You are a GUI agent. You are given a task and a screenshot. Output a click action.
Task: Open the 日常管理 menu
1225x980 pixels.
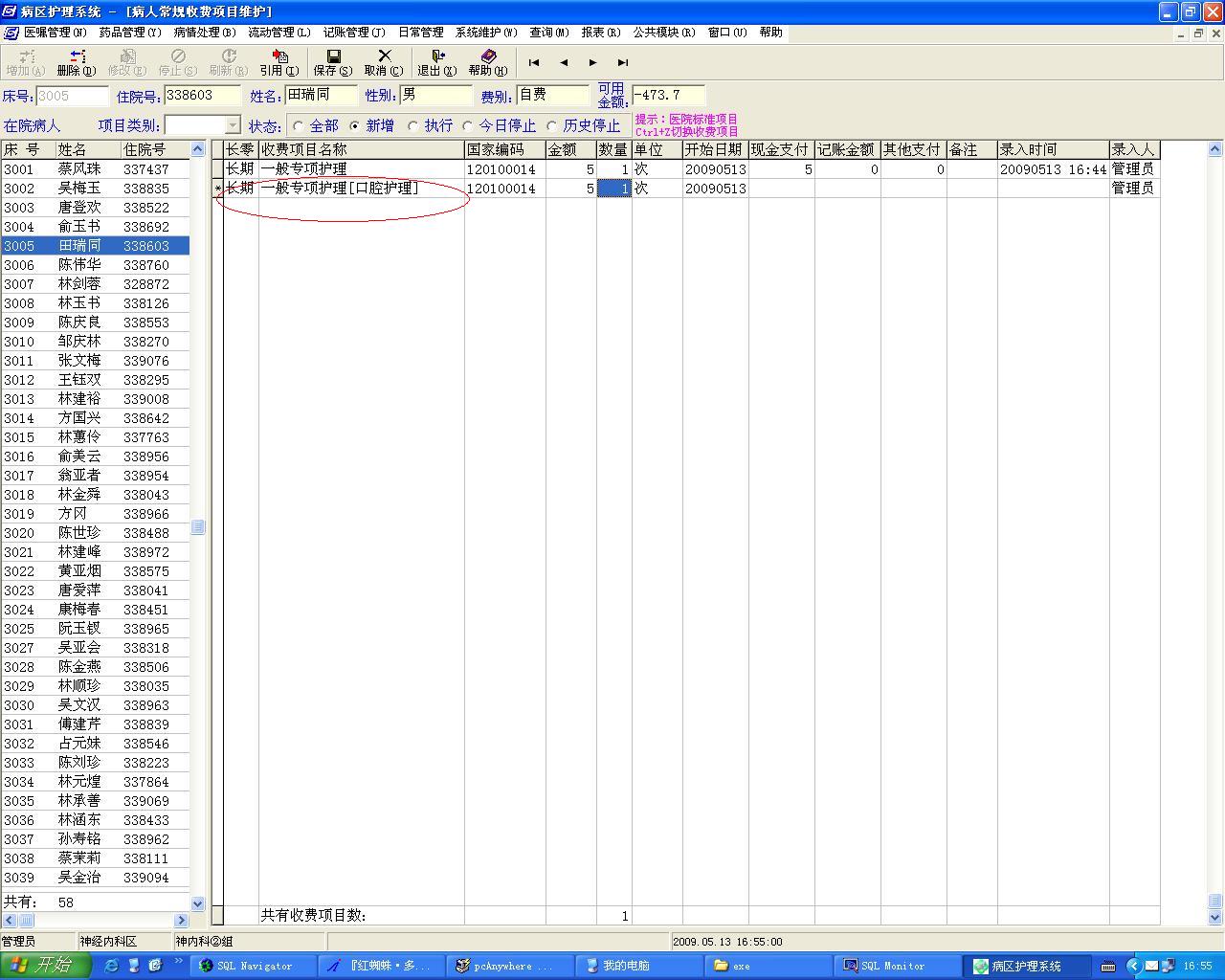(x=421, y=33)
